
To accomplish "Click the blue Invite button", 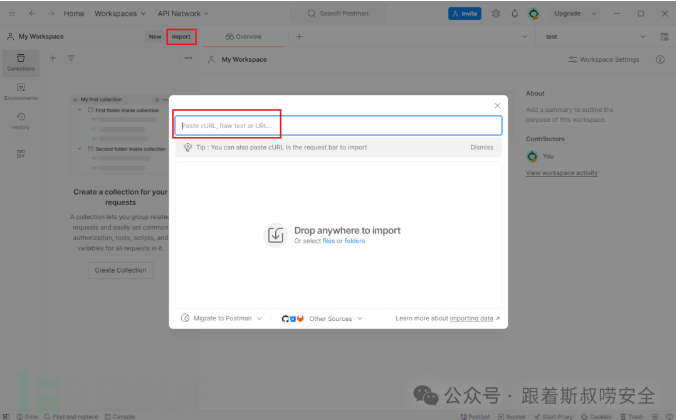I will [x=464, y=14].
